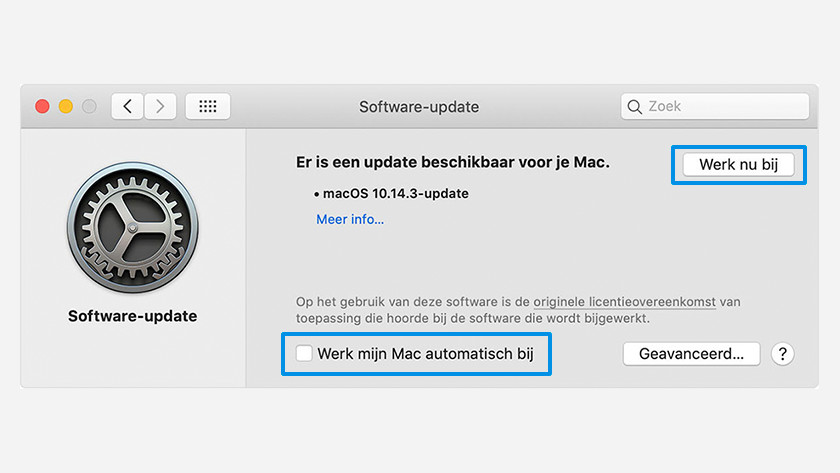Enable 'Werk mijn Mac automatisch bij' checkbox

coord(304,353)
